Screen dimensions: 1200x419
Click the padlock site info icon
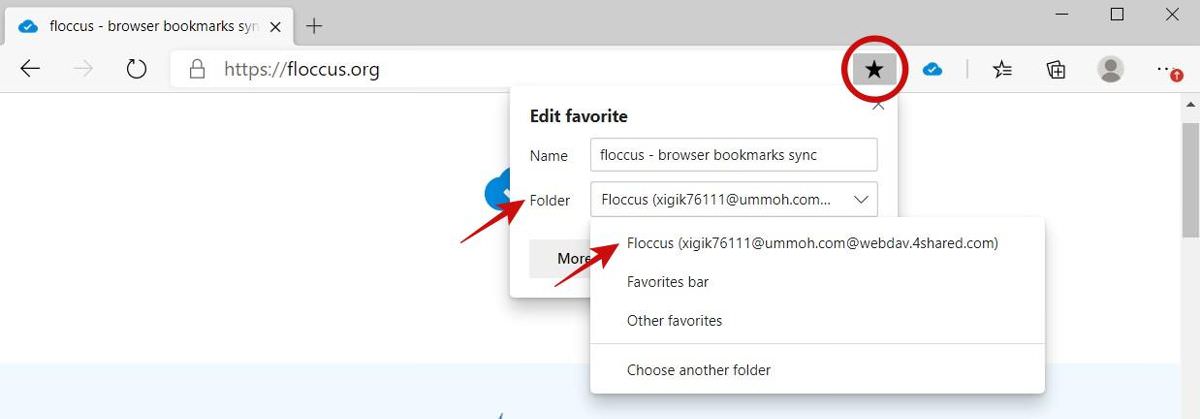198,69
